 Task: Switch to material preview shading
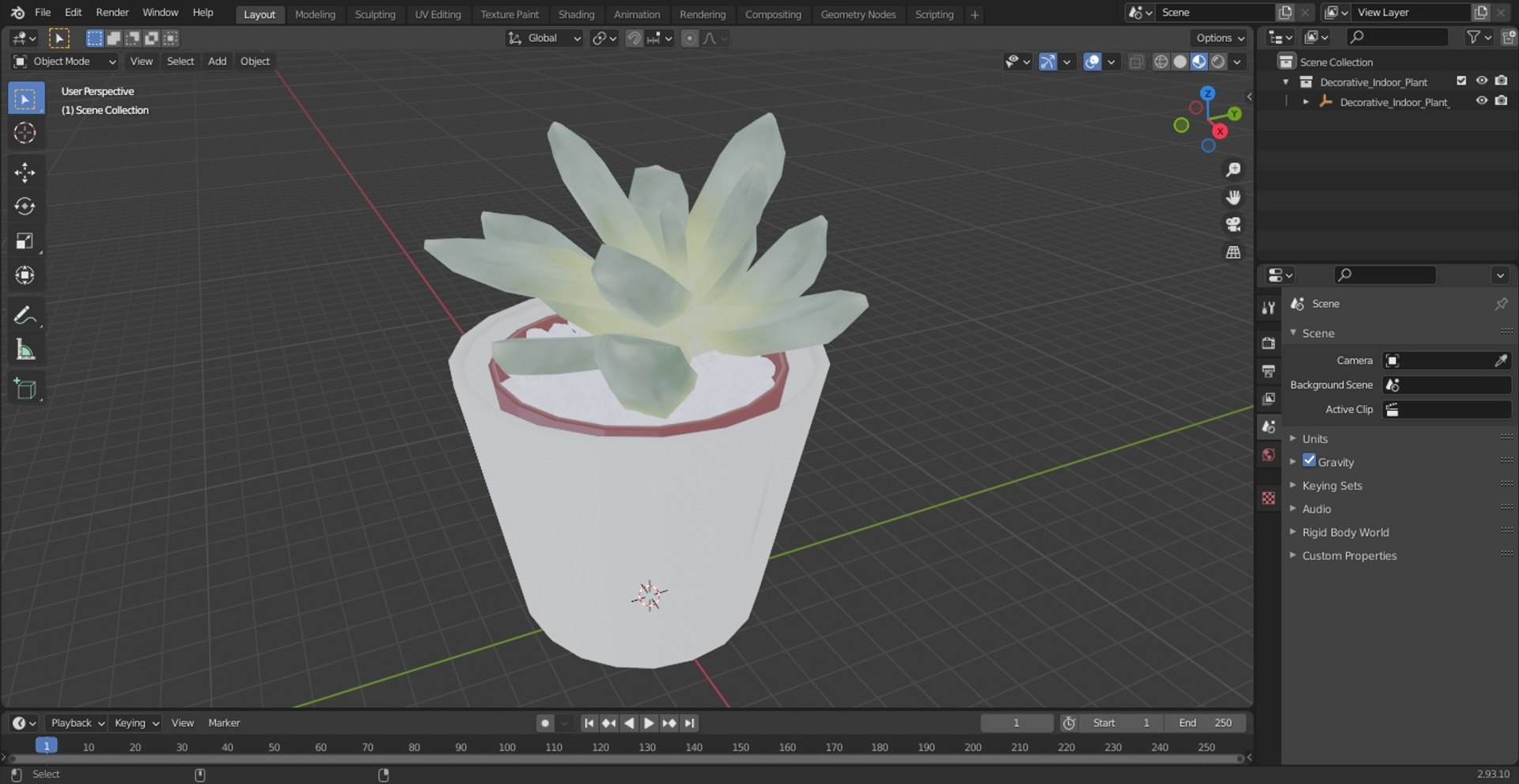point(1199,62)
